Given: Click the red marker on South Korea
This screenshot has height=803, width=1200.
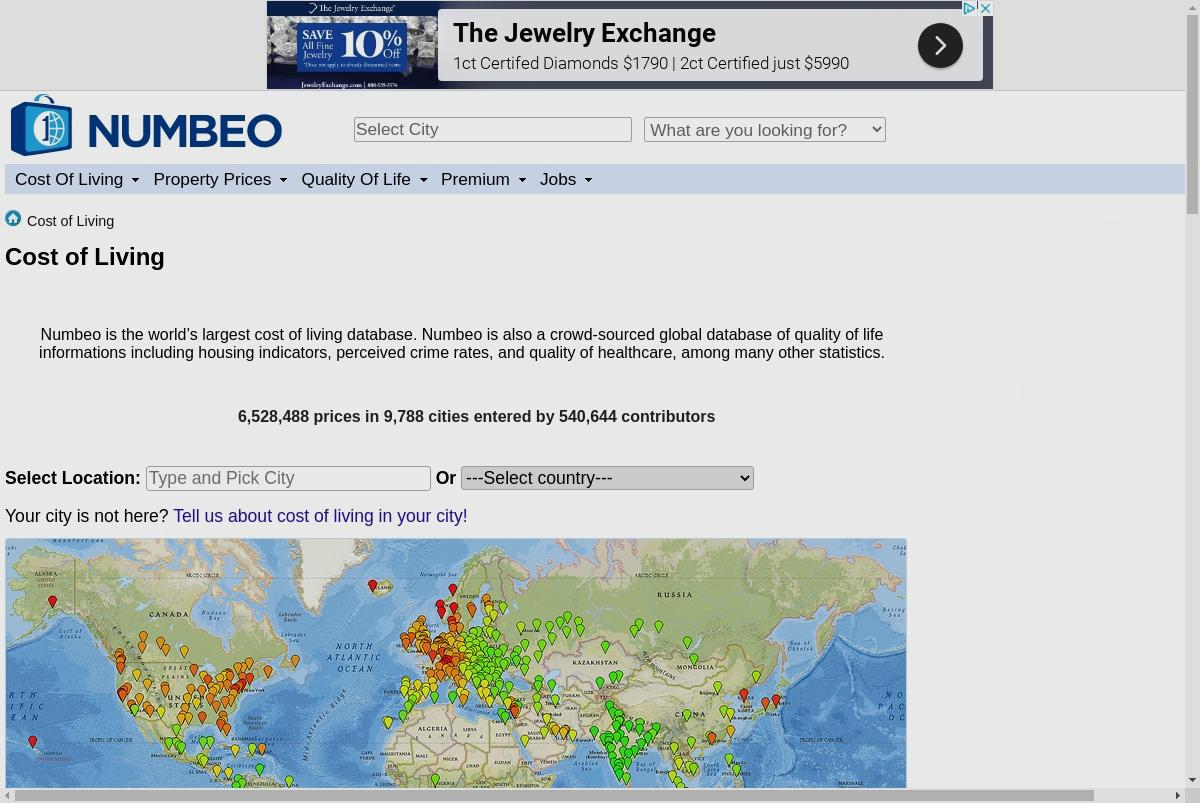Looking at the screenshot, I should coord(744,694).
